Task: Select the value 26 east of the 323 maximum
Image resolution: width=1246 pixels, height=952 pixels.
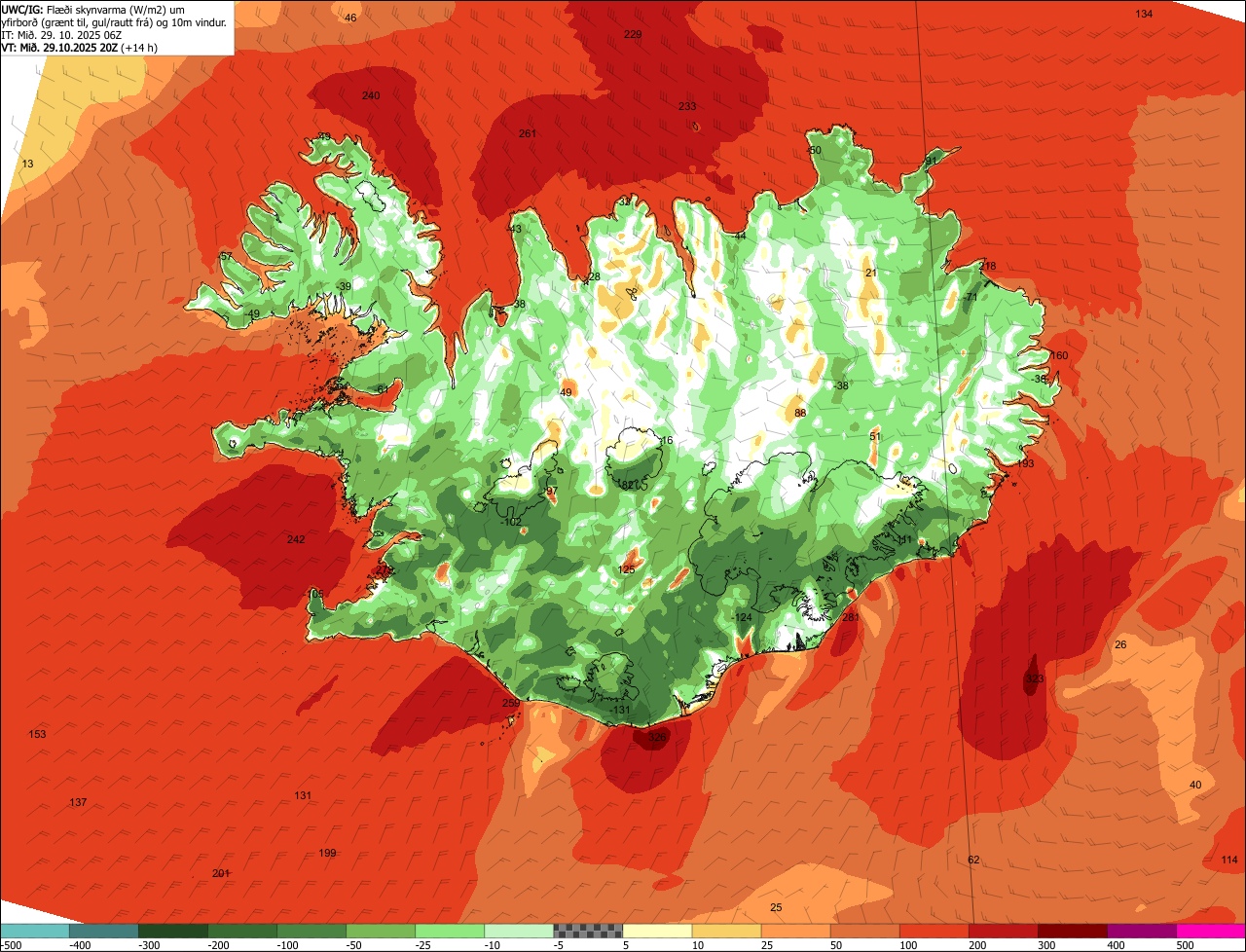Action: (x=1120, y=644)
